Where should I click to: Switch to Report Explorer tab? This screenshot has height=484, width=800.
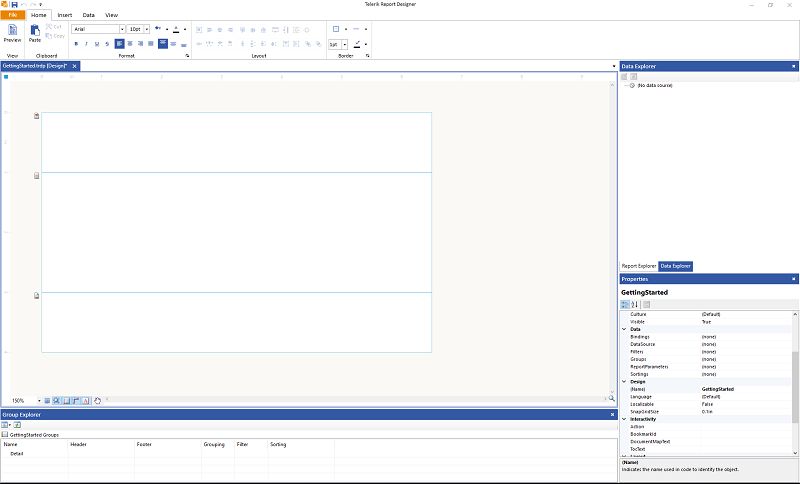[x=639, y=266]
